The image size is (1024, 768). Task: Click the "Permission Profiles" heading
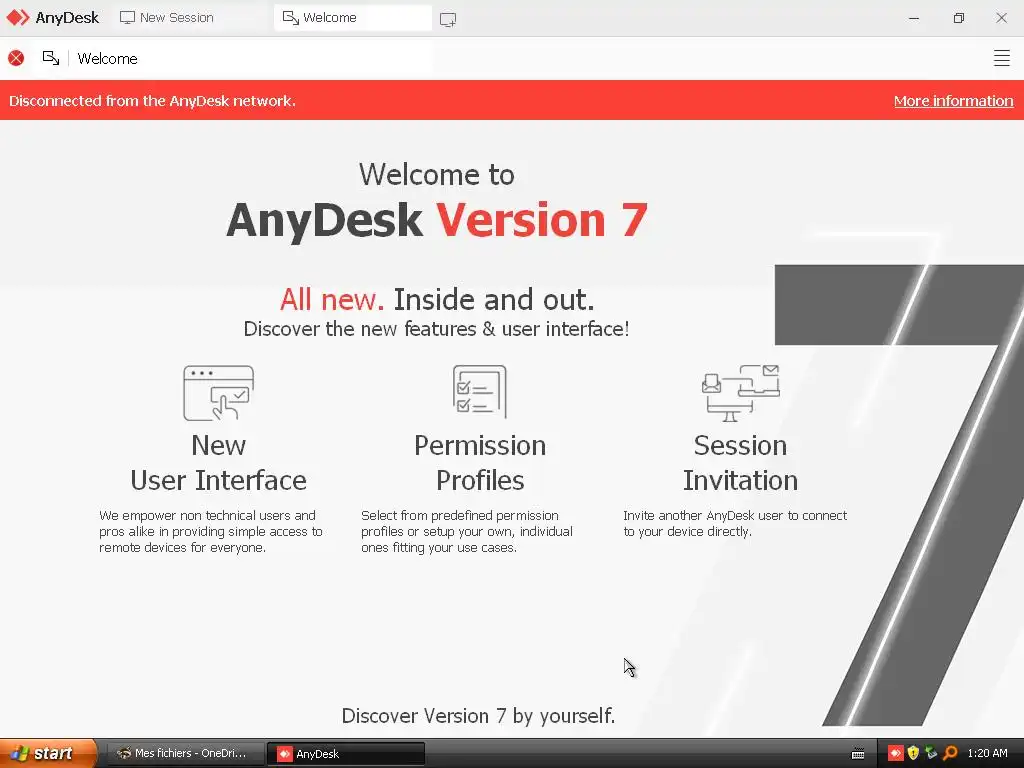(x=480, y=462)
